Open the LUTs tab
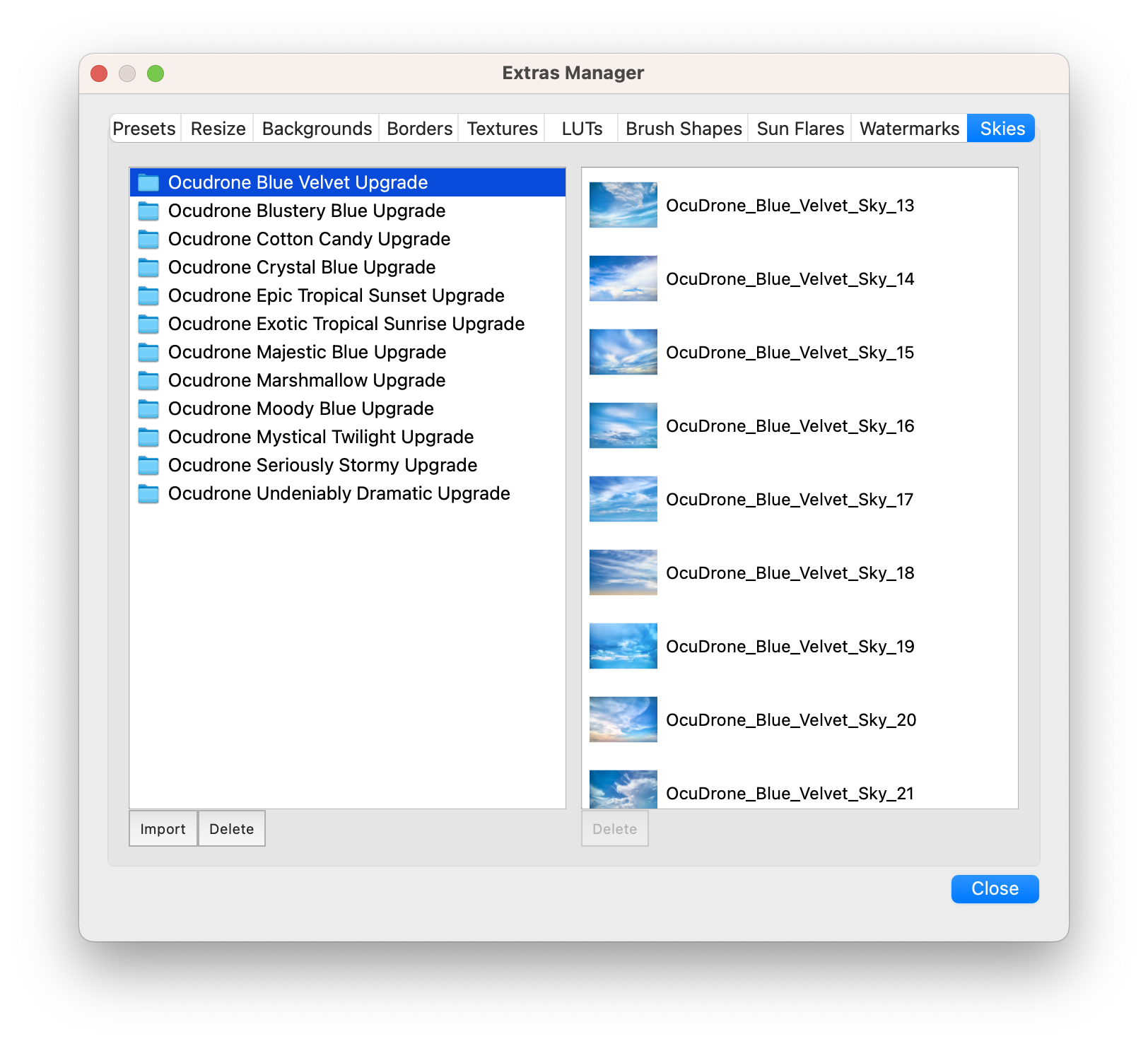Viewport: 1148px width, 1046px height. point(582,129)
